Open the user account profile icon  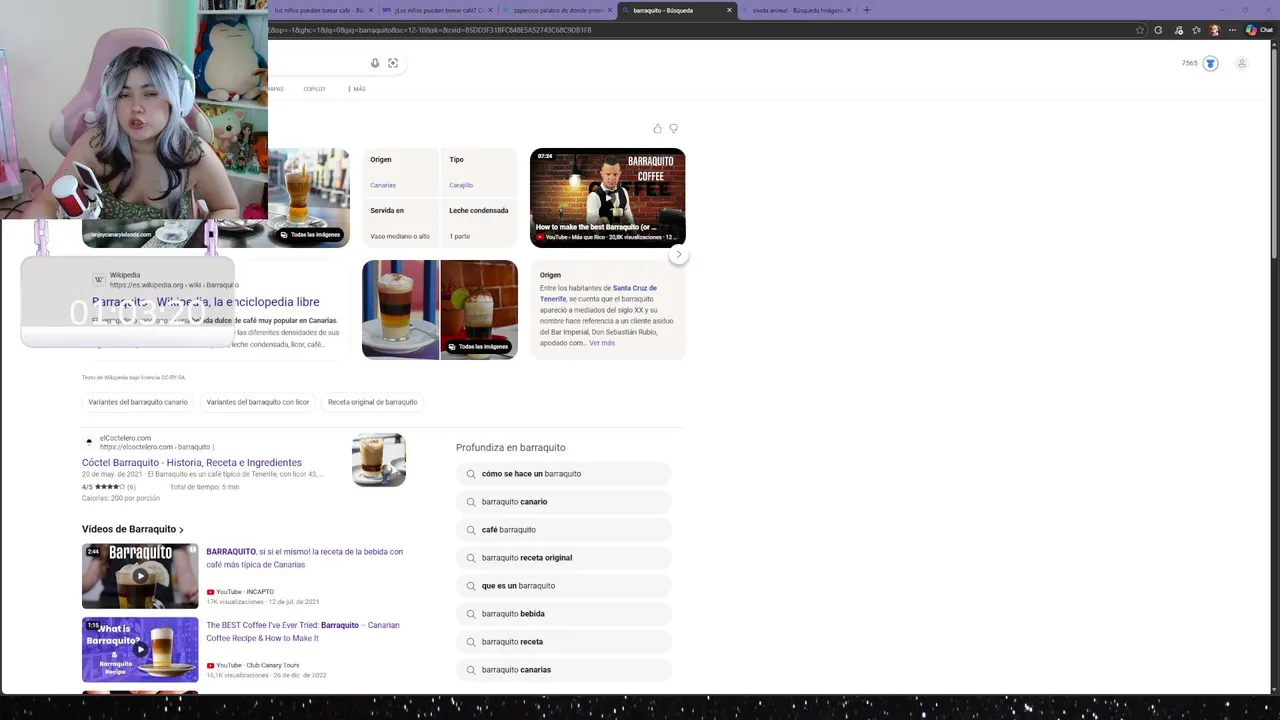(x=1242, y=63)
